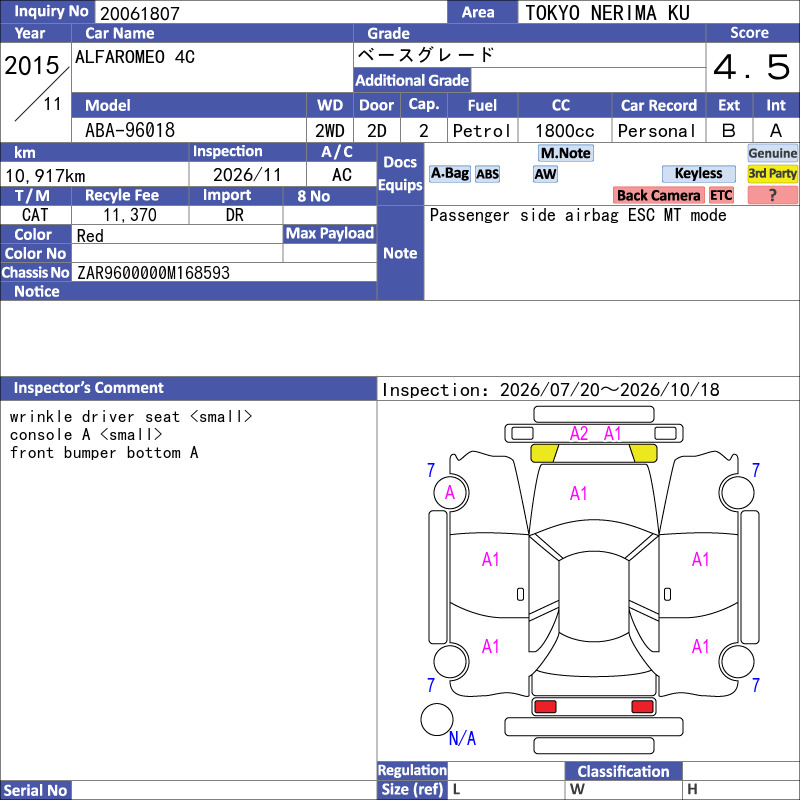Click the A-Bag equipment badge

pyautogui.click(x=449, y=174)
